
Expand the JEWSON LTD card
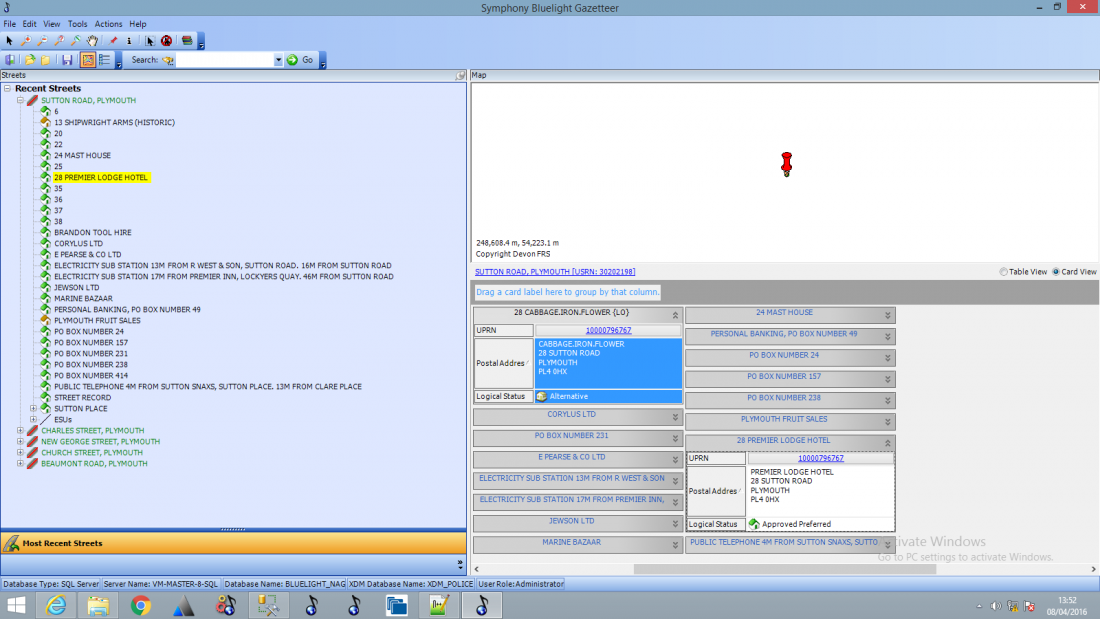675,524
